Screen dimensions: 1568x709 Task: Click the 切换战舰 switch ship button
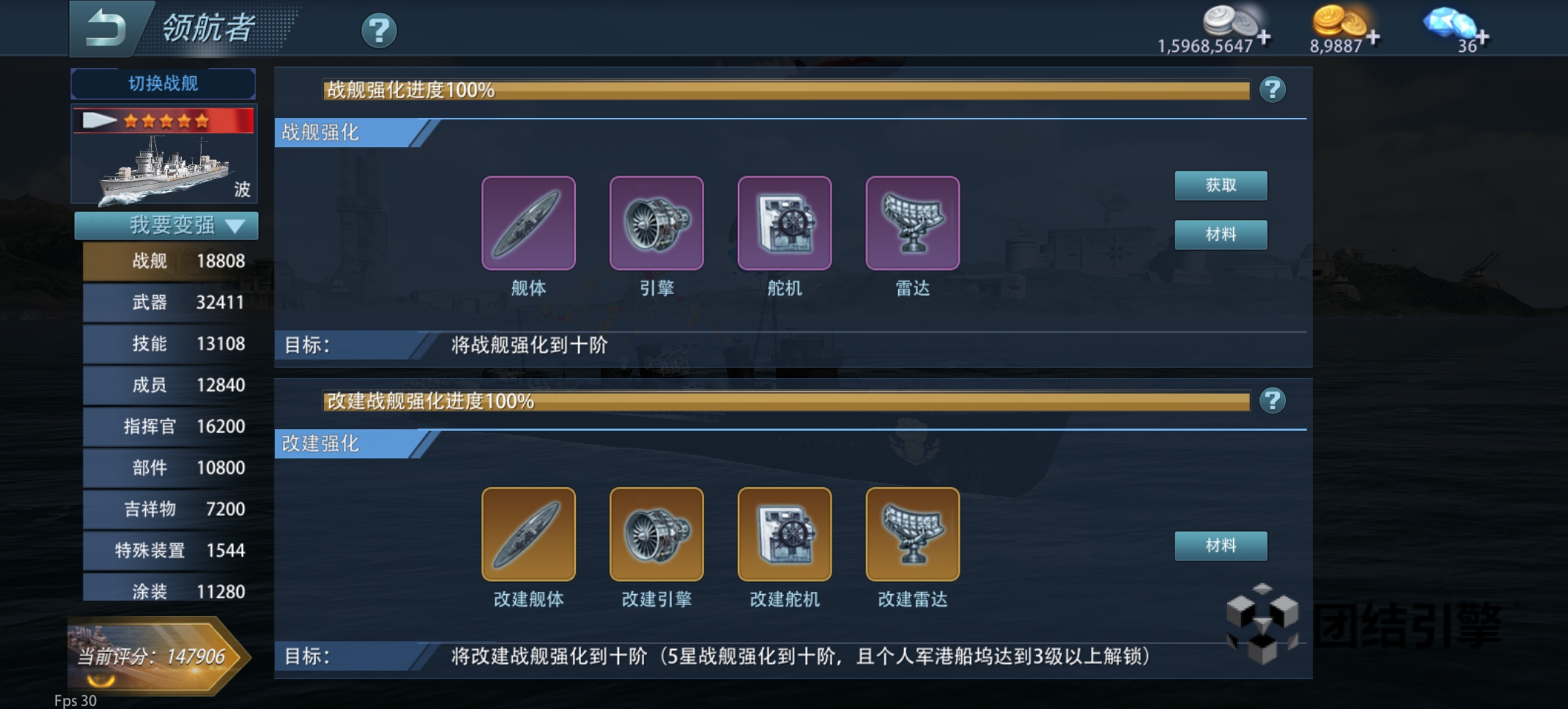[x=163, y=83]
